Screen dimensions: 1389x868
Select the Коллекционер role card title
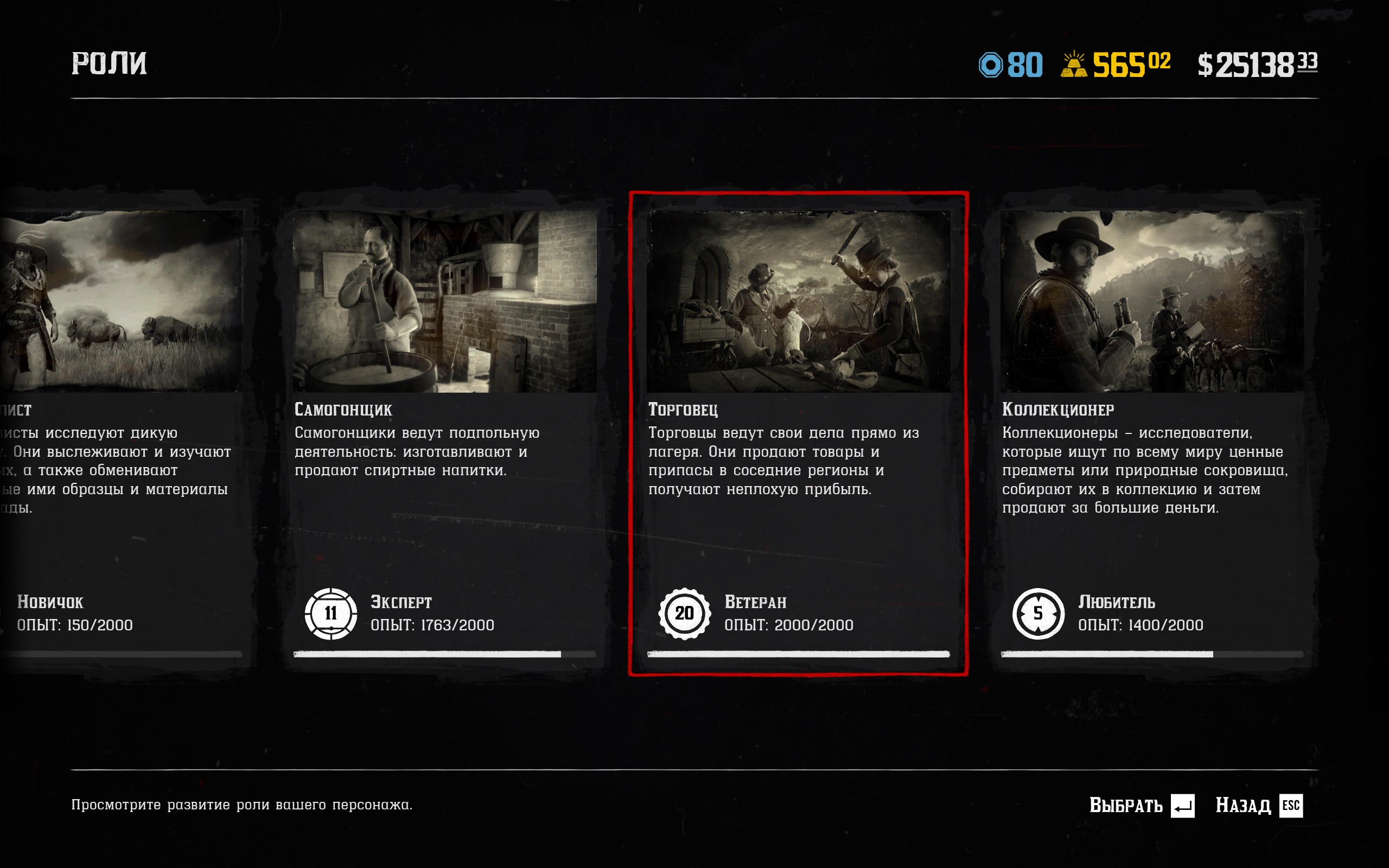1058,409
